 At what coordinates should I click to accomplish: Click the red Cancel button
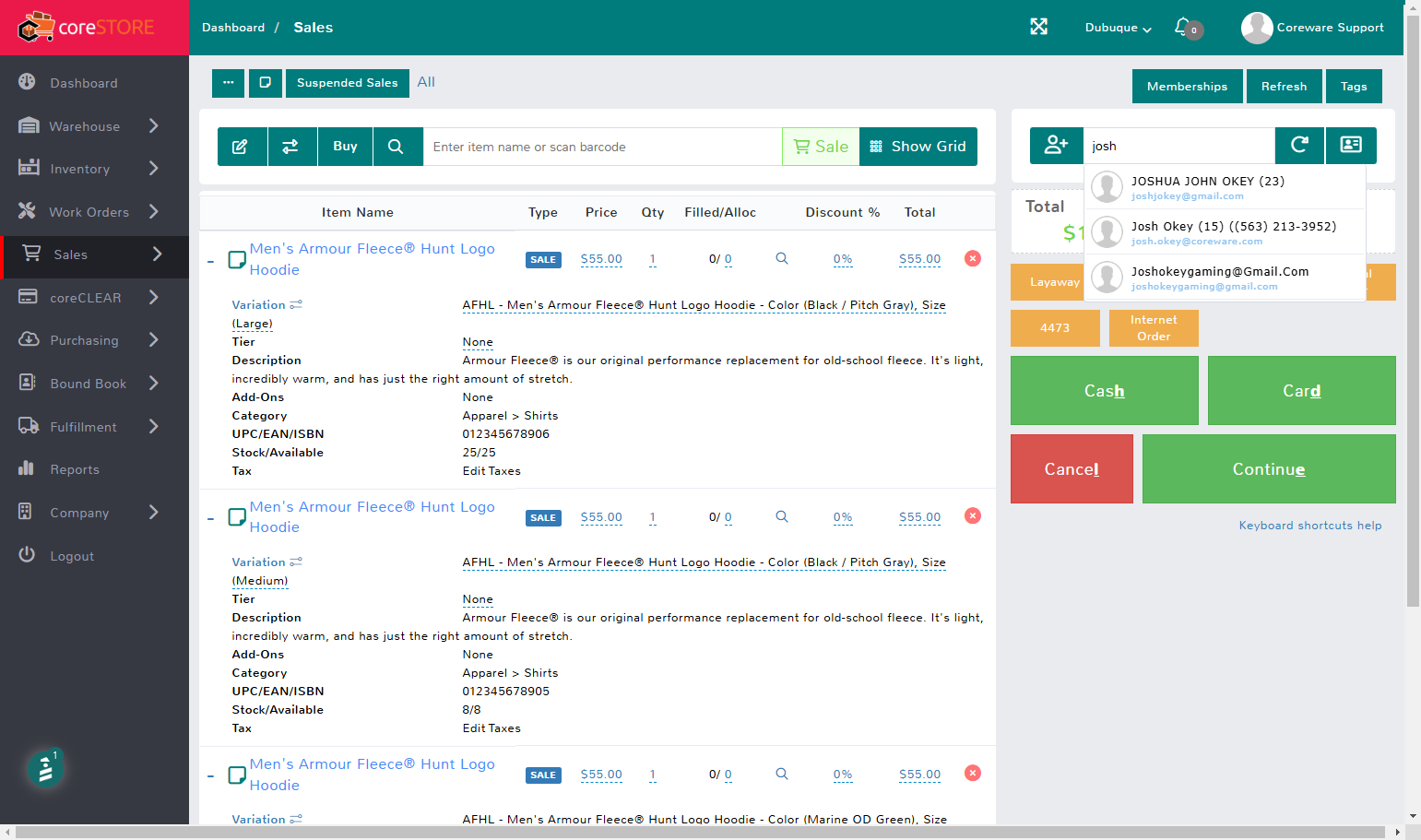[1072, 469]
